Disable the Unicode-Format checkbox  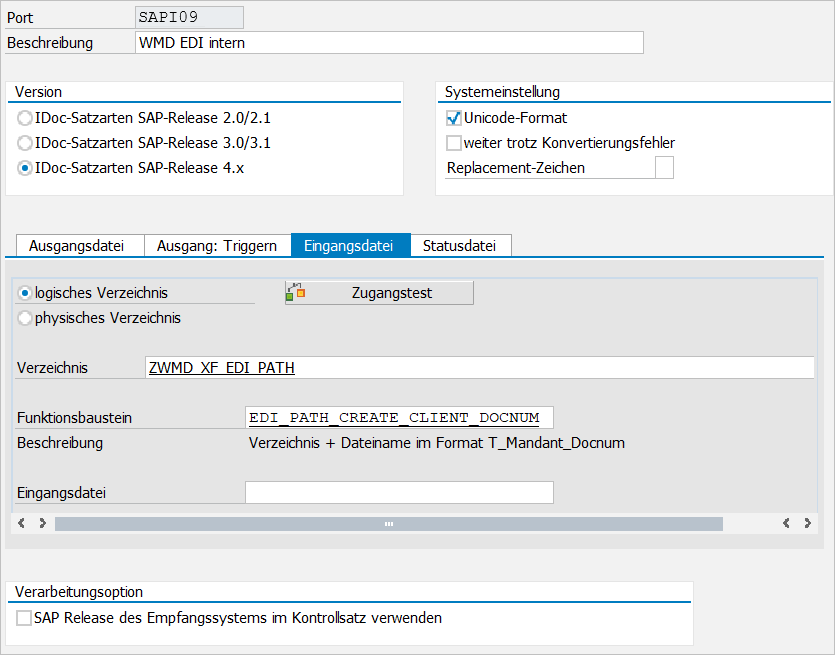[x=454, y=118]
